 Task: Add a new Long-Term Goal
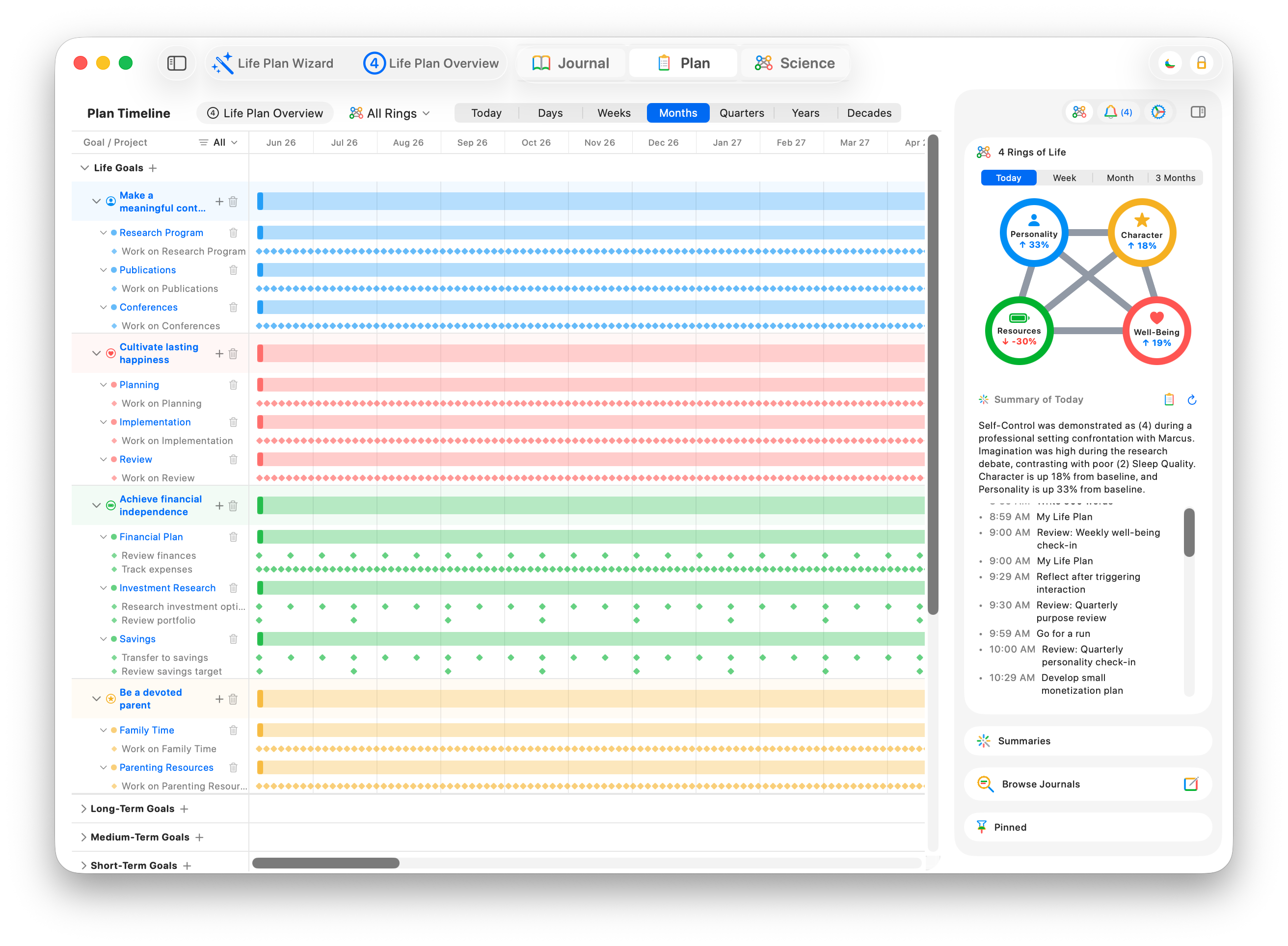tap(184, 809)
